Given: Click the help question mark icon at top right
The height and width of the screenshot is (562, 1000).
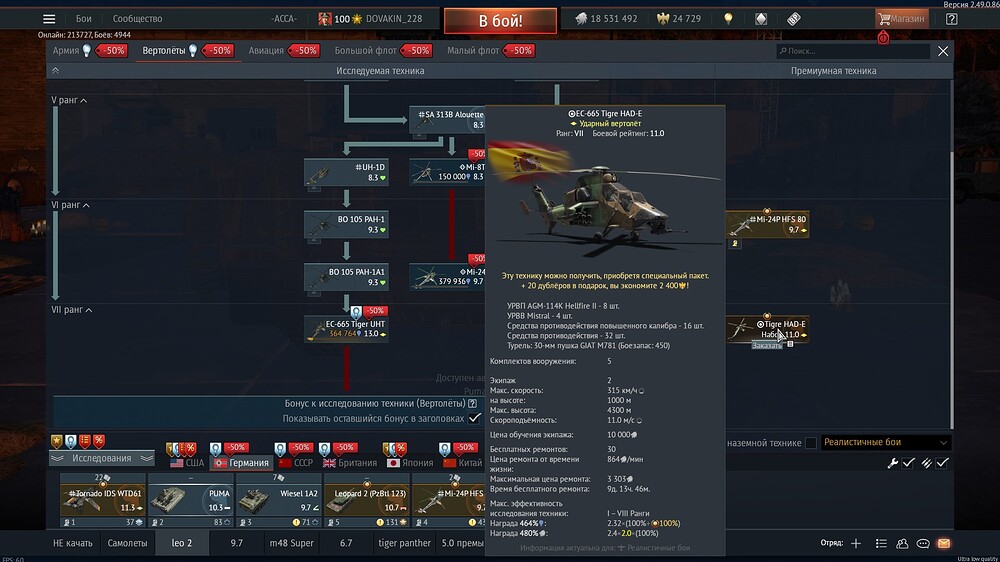Looking at the screenshot, I should [951, 19].
